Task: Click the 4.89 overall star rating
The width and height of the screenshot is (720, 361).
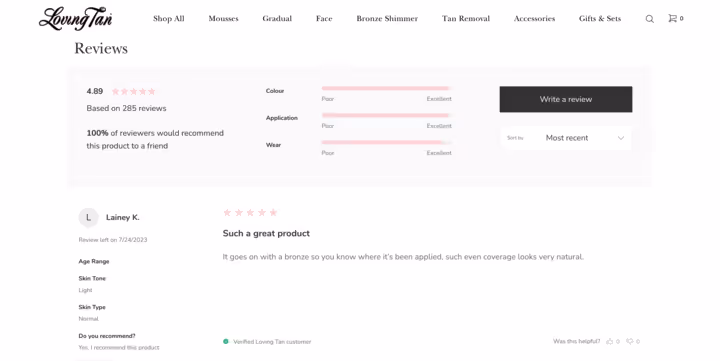Action: point(134,91)
